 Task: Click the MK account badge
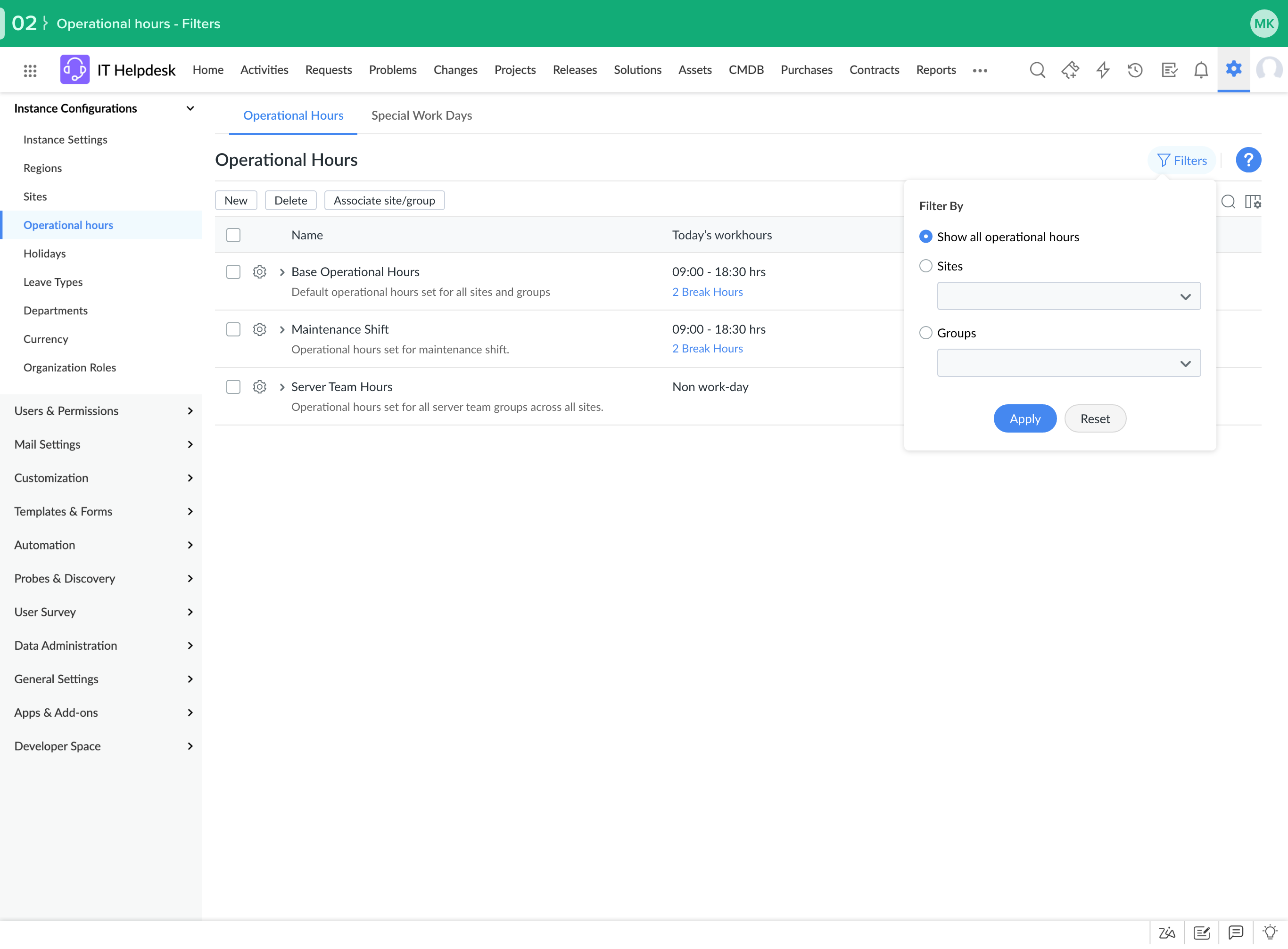click(1263, 24)
